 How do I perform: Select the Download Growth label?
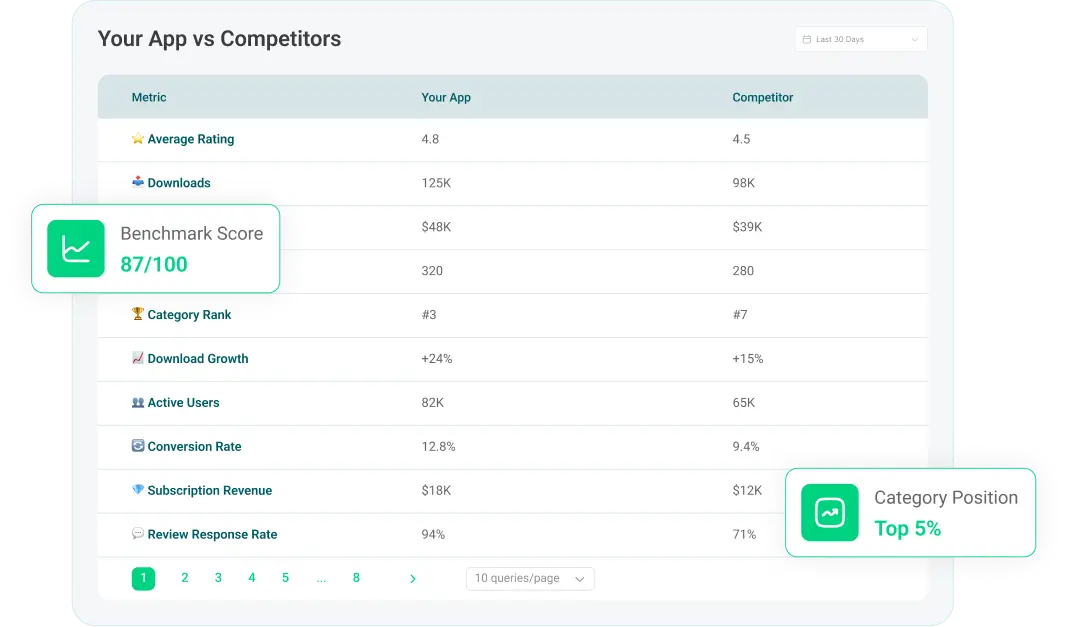coord(198,359)
